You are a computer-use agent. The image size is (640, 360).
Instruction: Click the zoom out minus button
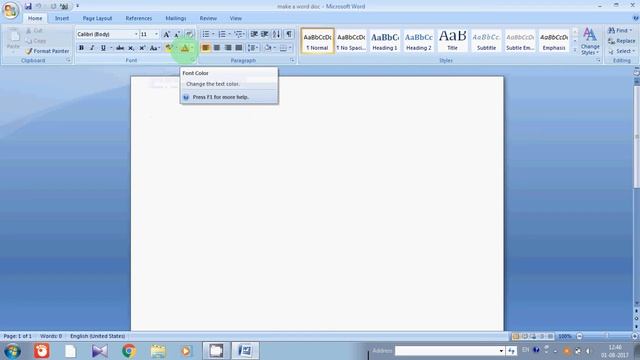pos(579,336)
